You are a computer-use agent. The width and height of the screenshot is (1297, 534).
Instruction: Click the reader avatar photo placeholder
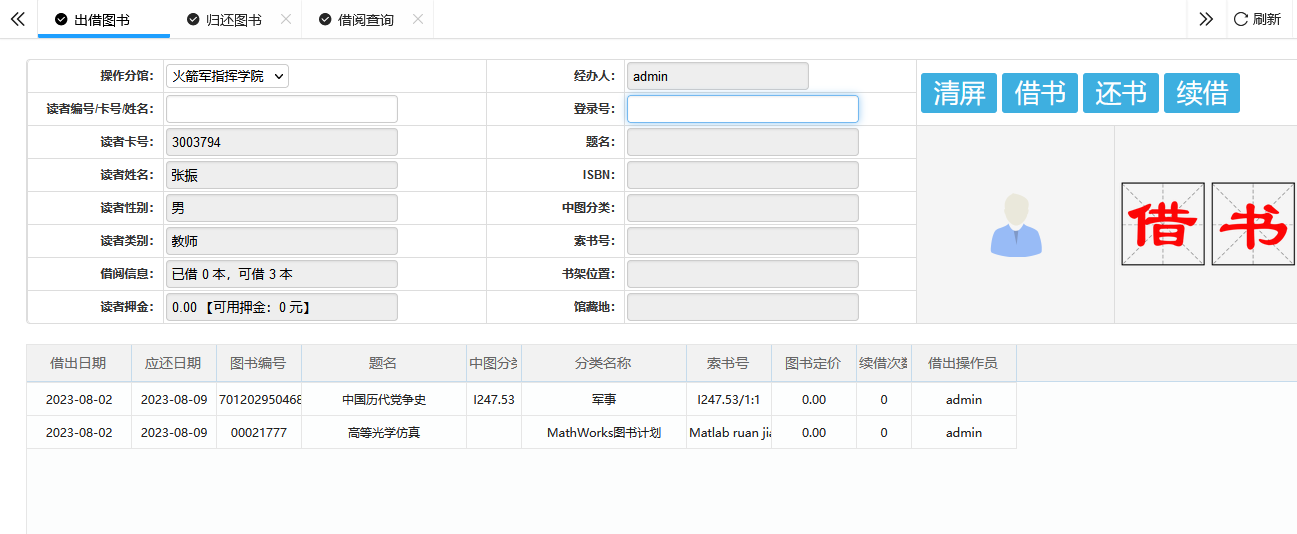coord(1015,225)
